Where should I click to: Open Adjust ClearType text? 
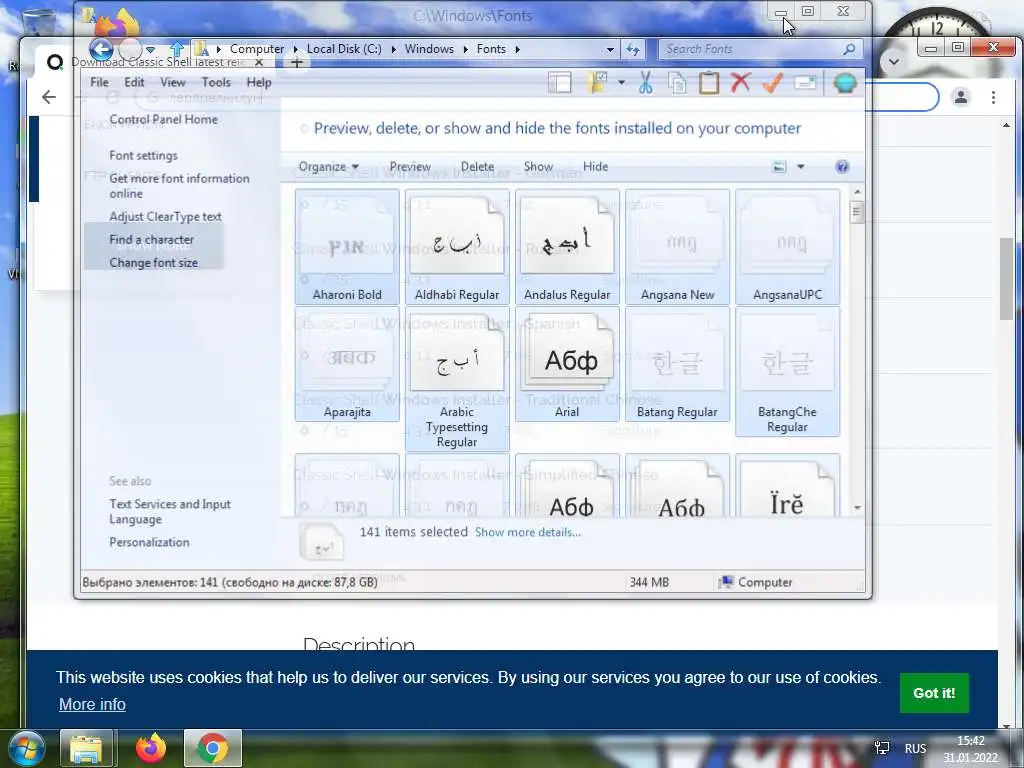tap(165, 216)
